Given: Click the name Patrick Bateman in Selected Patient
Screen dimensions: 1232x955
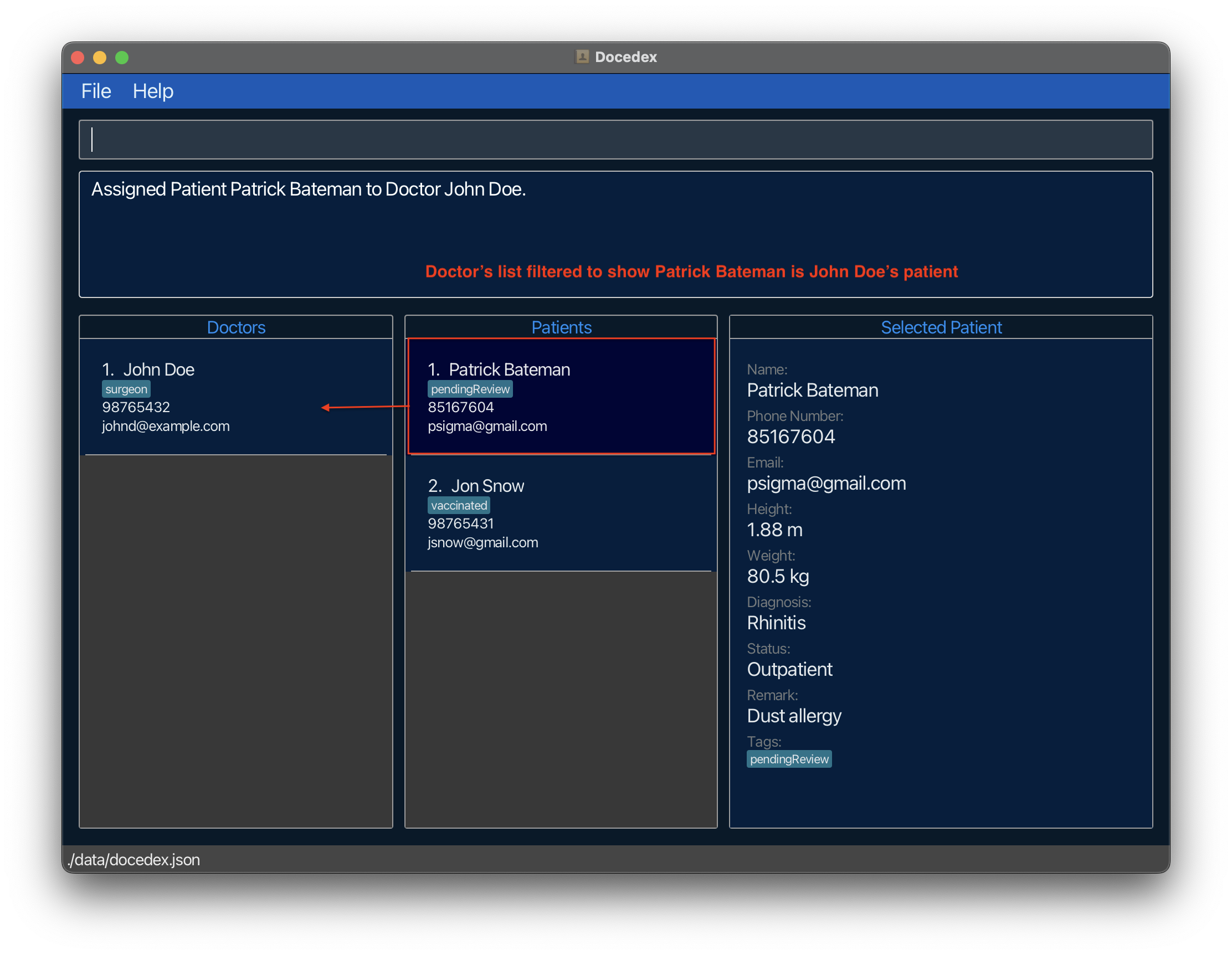Looking at the screenshot, I should tap(812, 391).
